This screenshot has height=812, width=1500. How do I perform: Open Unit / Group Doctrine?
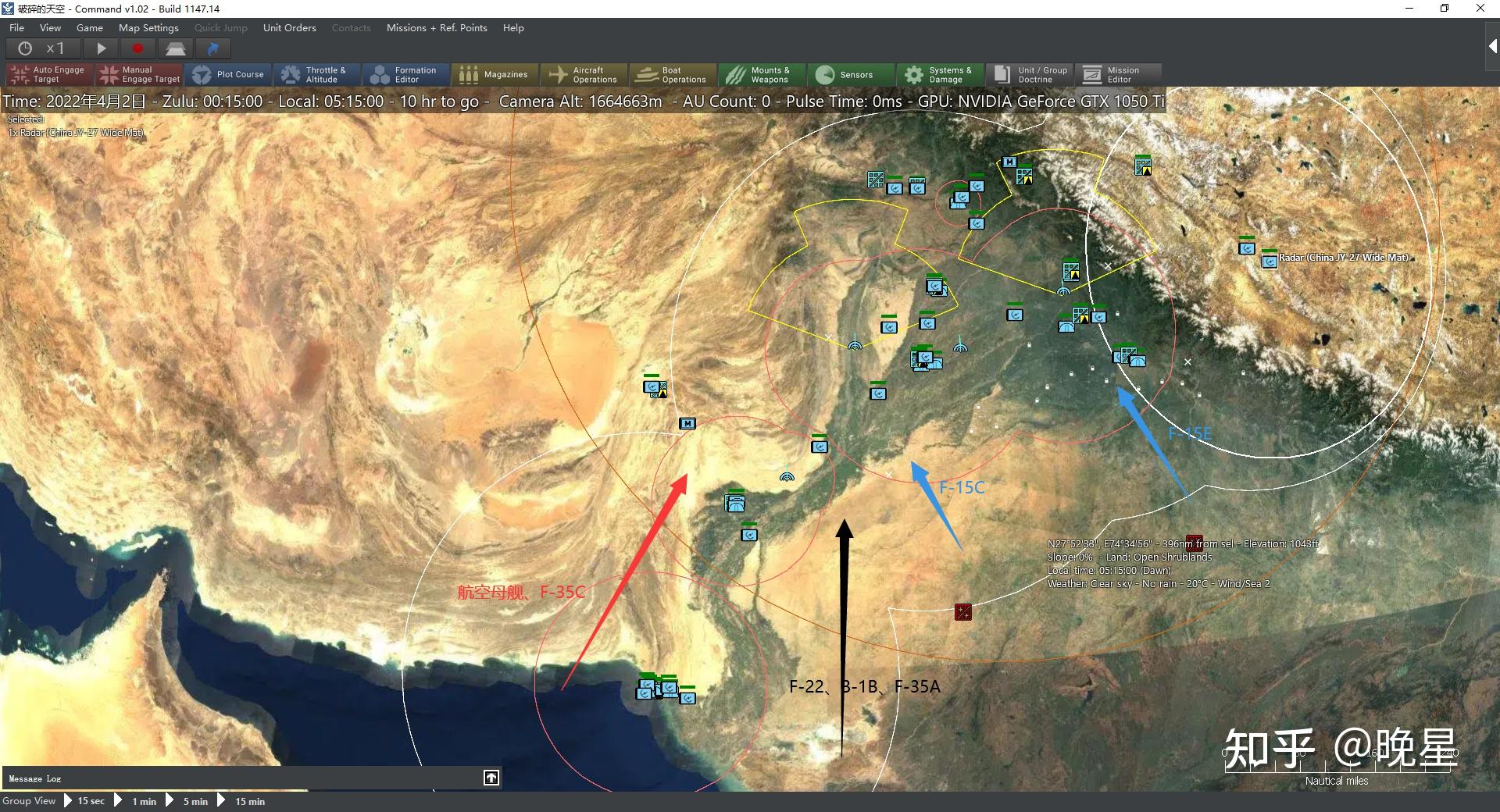coord(1029,74)
